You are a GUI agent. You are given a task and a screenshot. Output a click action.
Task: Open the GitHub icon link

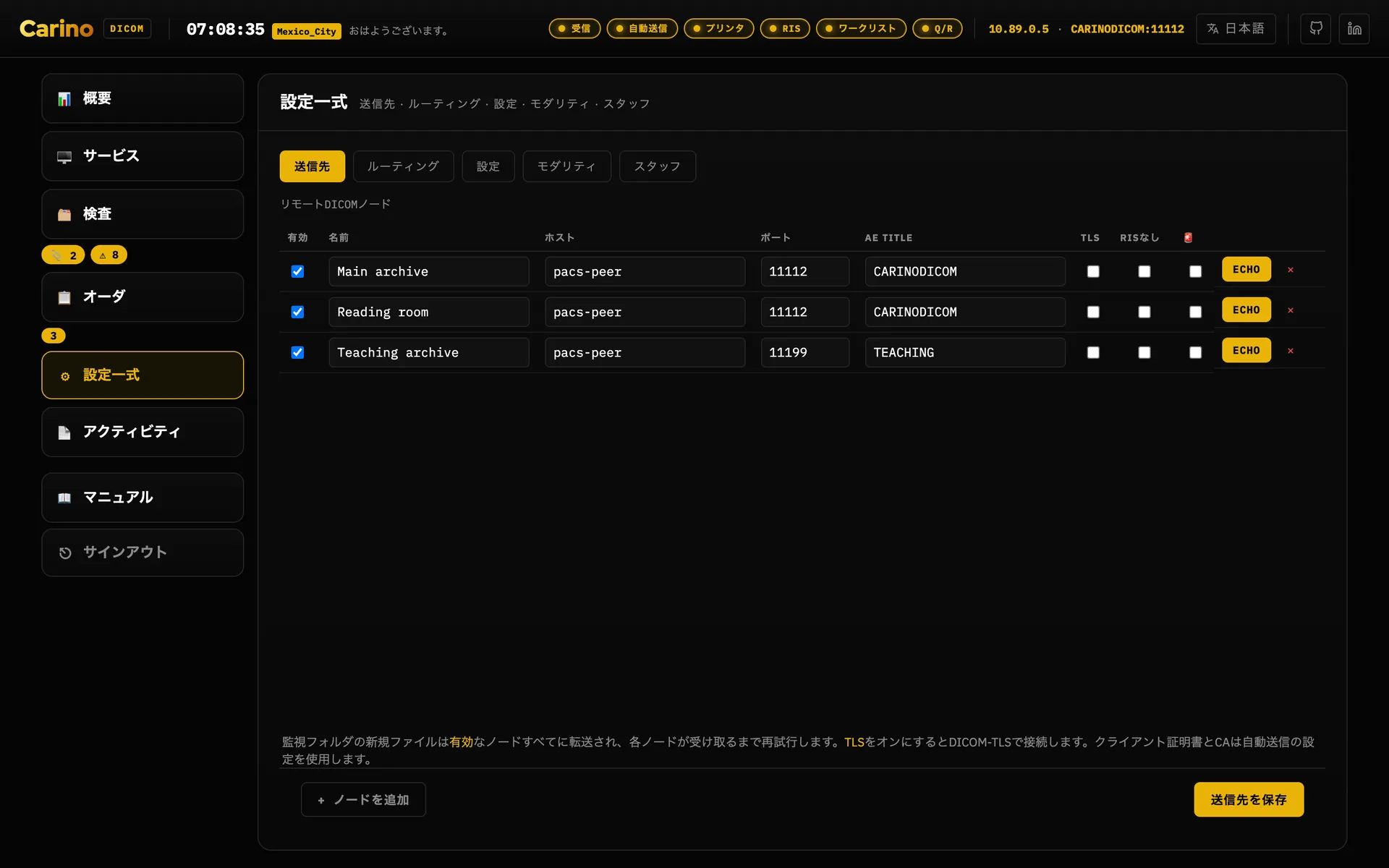[x=1315, y=29]
